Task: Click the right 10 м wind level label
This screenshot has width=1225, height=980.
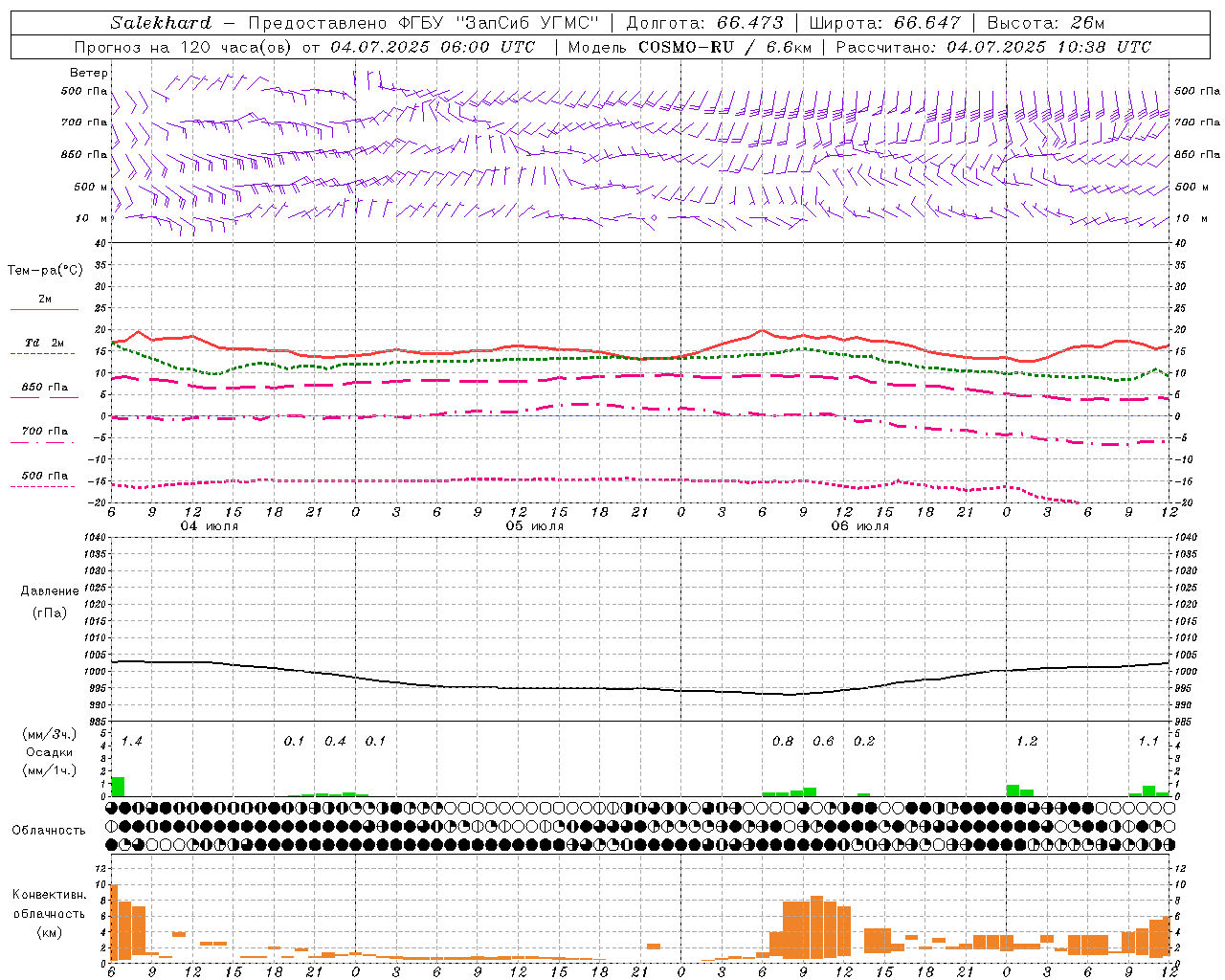Action: tap(1191, 218)
